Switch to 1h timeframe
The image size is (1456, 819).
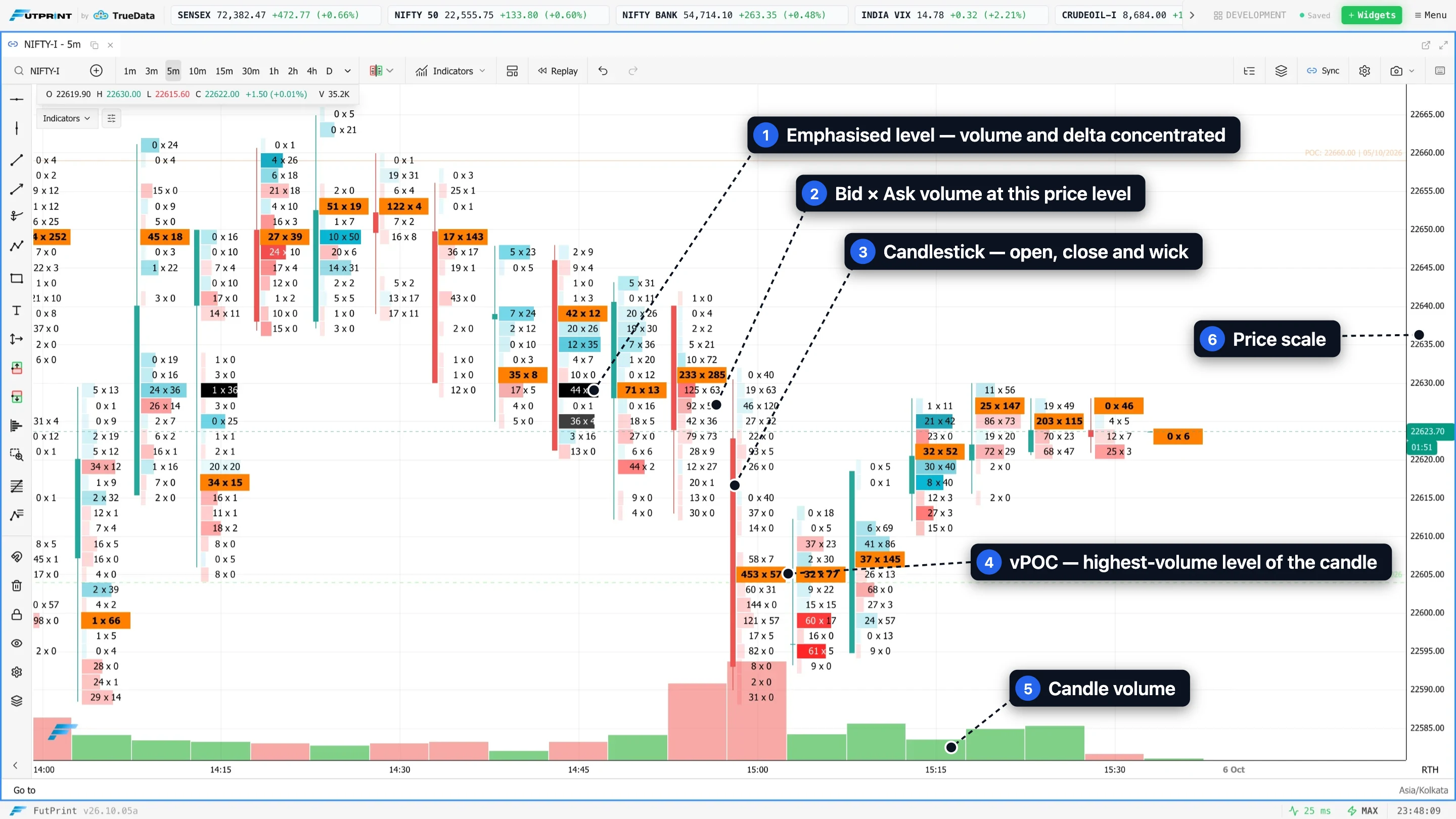[x=274, y=71]
